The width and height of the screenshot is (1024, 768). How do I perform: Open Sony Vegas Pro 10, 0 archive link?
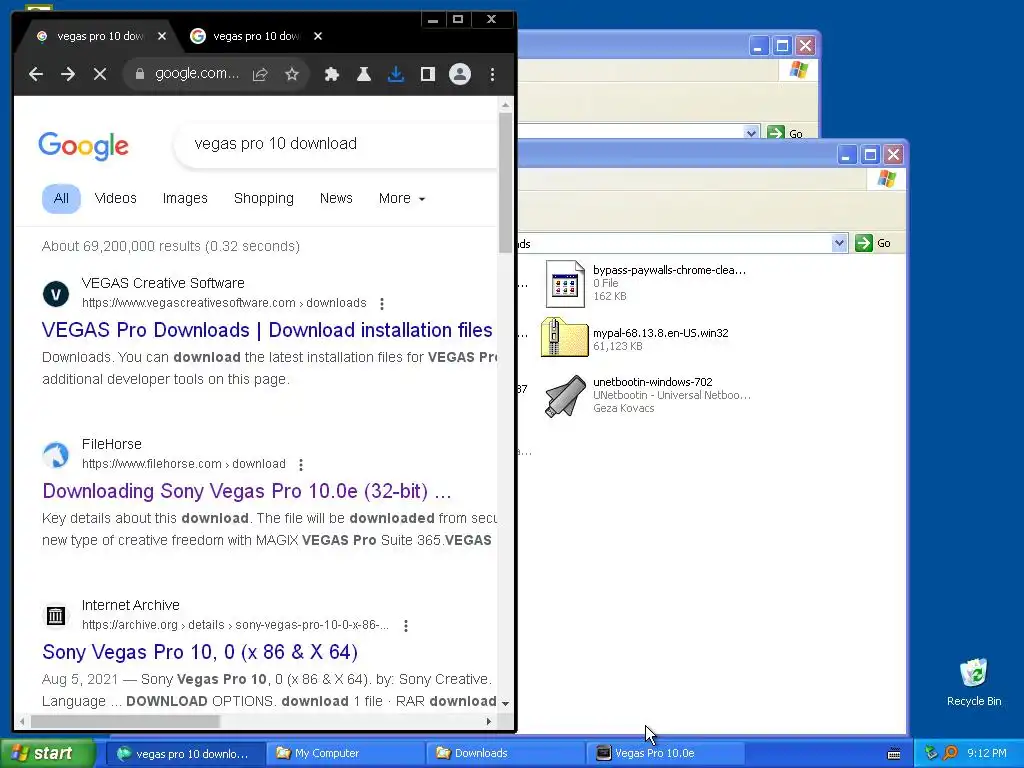tap(200, 652)
